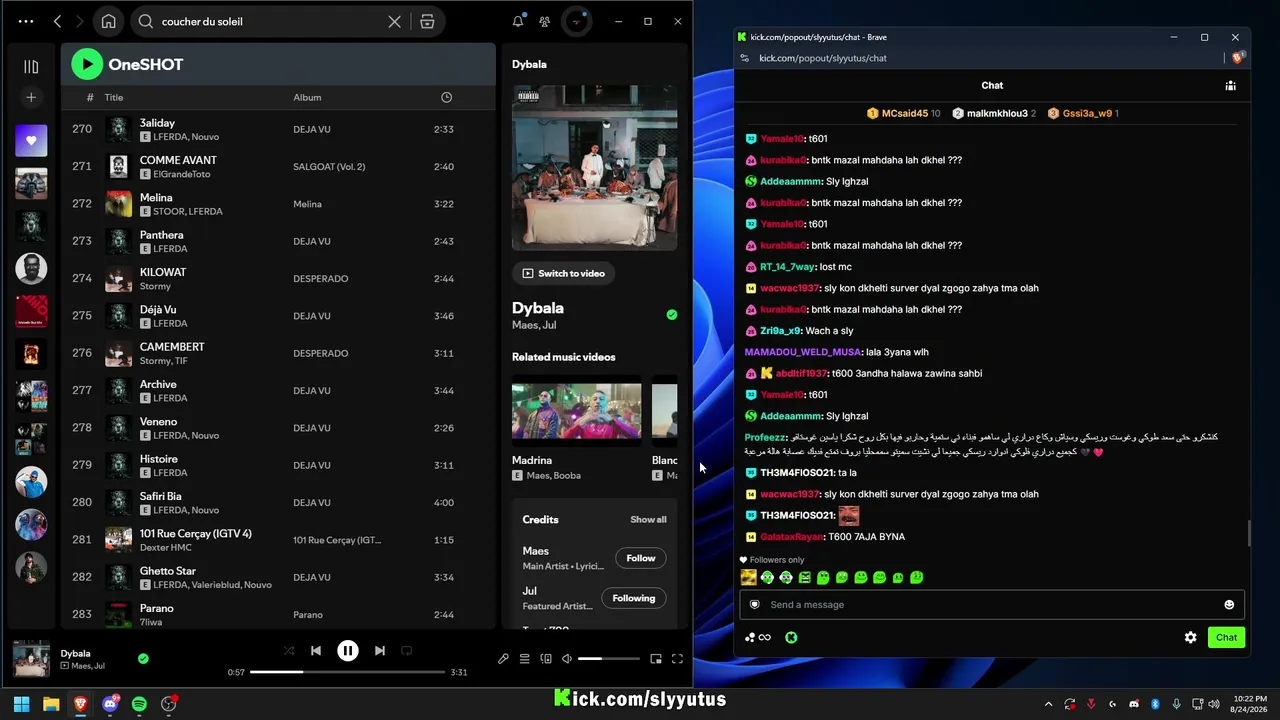This screenshot has width=1280, height=720.
Task: Enter Spotify full screen view
Action: click(x=677, y=659)
